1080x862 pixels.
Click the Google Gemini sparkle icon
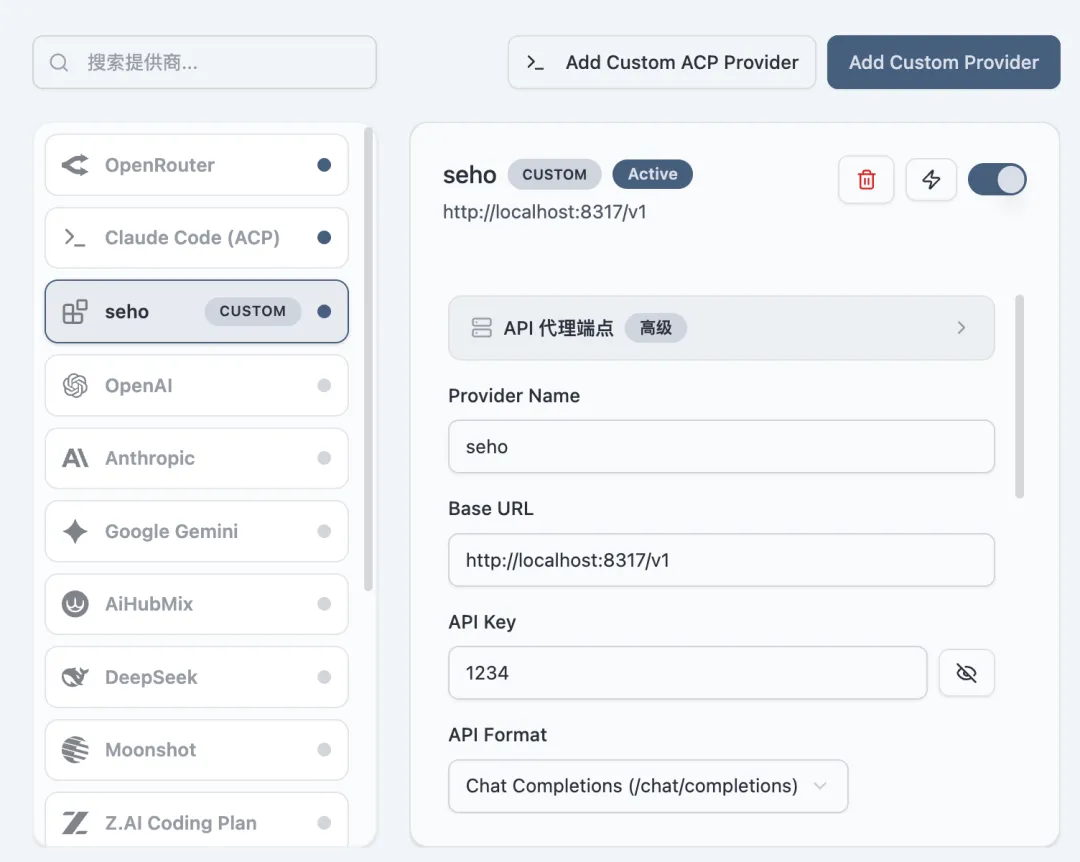(75, 531)
